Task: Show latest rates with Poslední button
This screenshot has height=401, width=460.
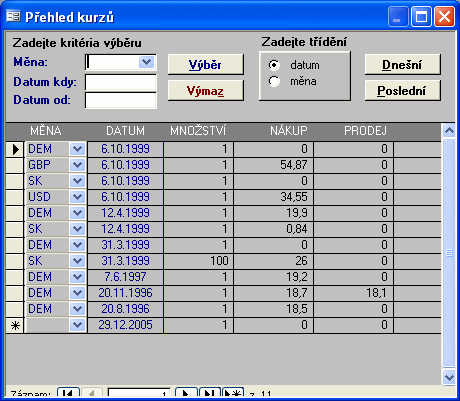Action: (403, 90)
